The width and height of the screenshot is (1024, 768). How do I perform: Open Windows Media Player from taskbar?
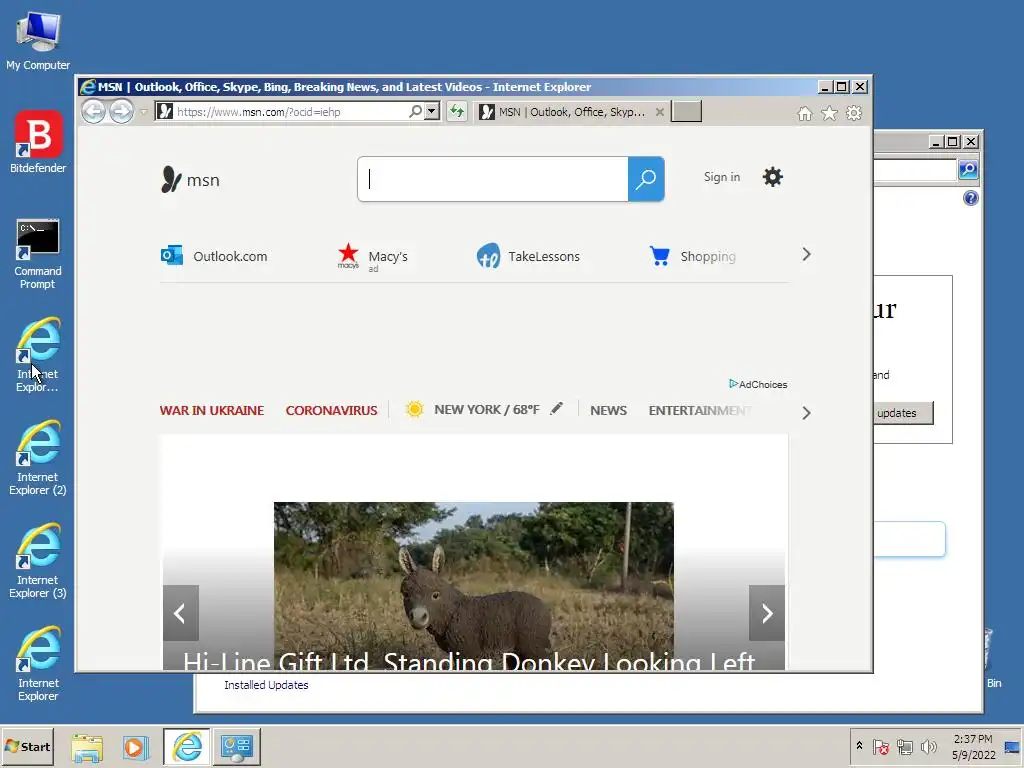136,747
